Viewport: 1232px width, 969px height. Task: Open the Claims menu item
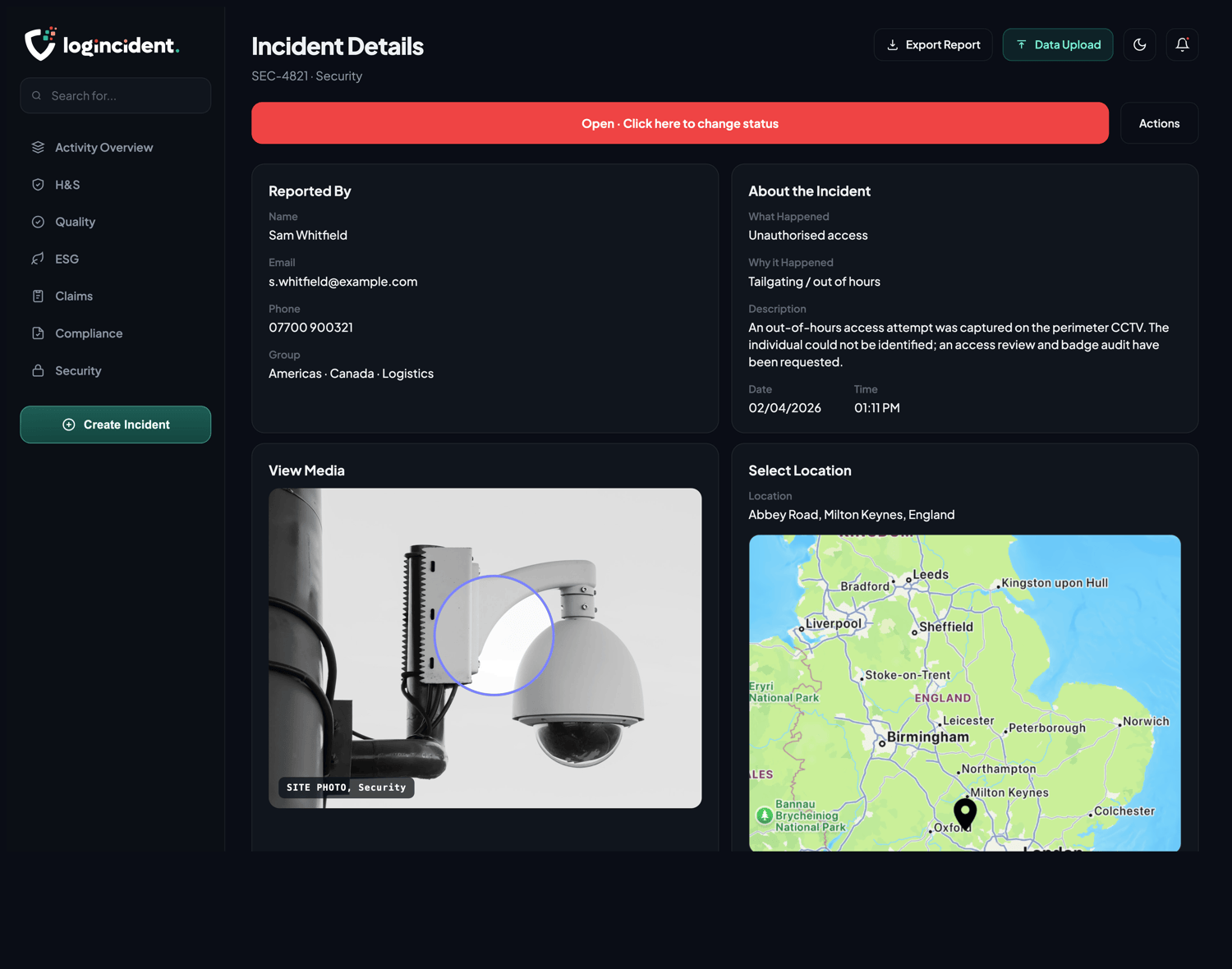pos(115,296)
